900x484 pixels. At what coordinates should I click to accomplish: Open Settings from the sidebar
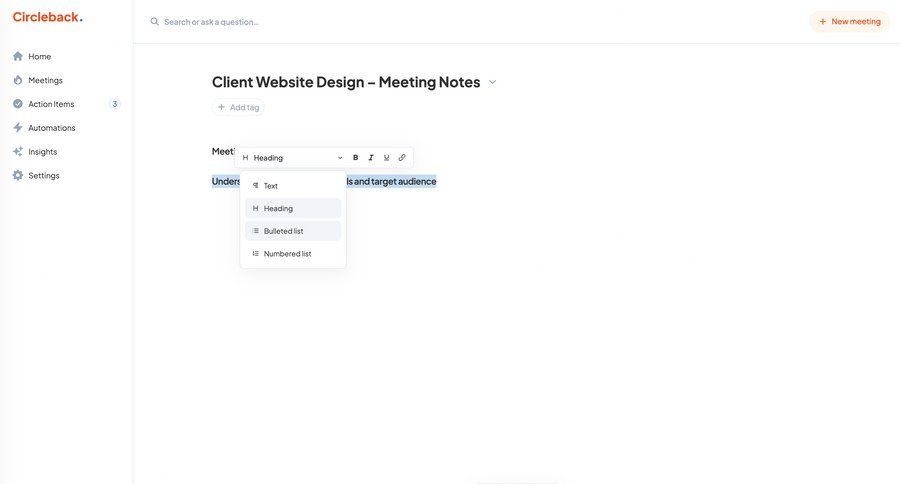[44, 176]
